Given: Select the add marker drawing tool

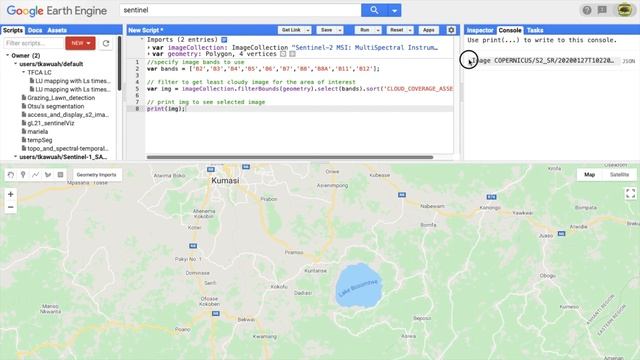Looking at the screenshot, I should coord(23,175).
